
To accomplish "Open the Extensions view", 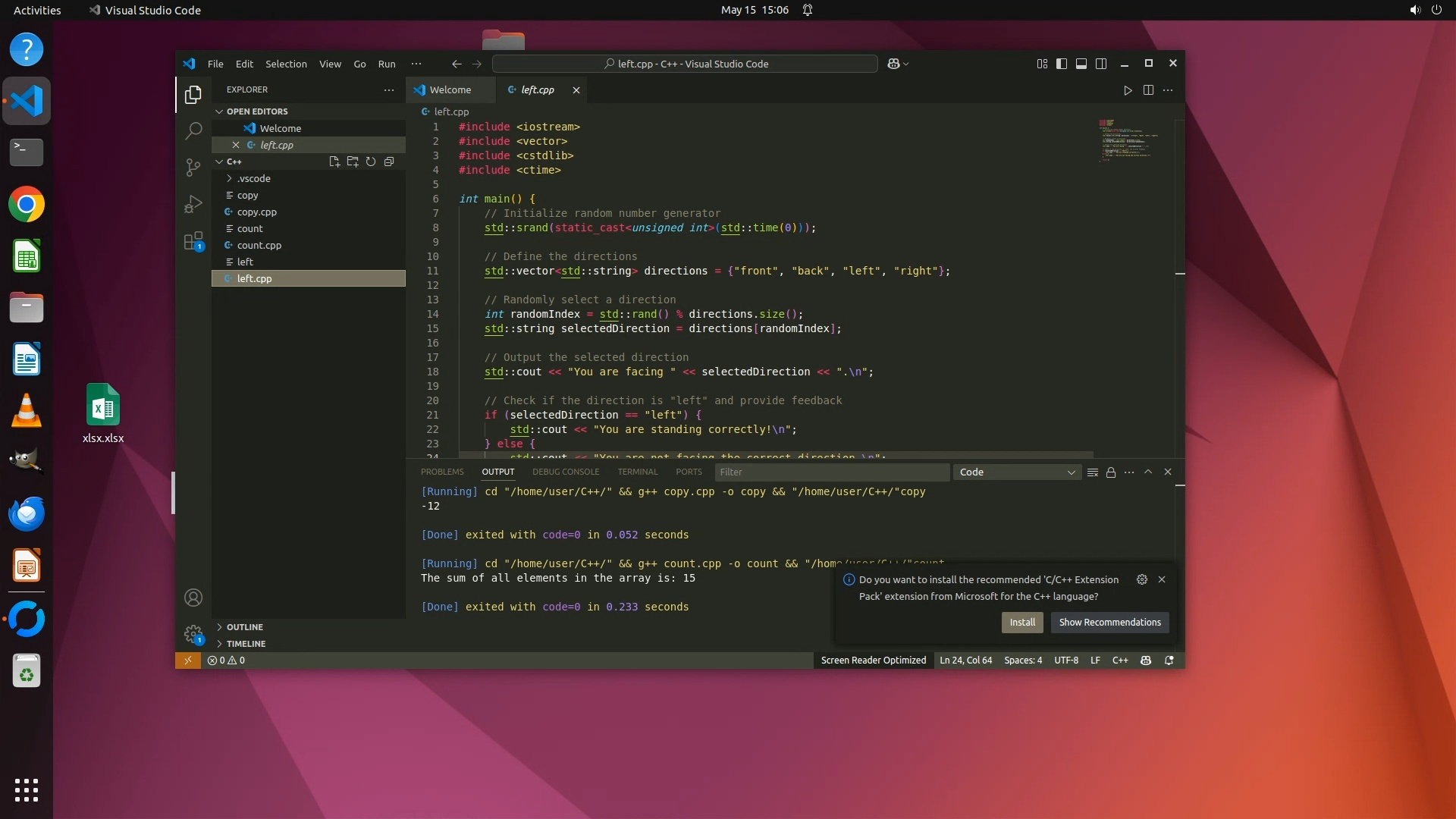I will (193, 241).
